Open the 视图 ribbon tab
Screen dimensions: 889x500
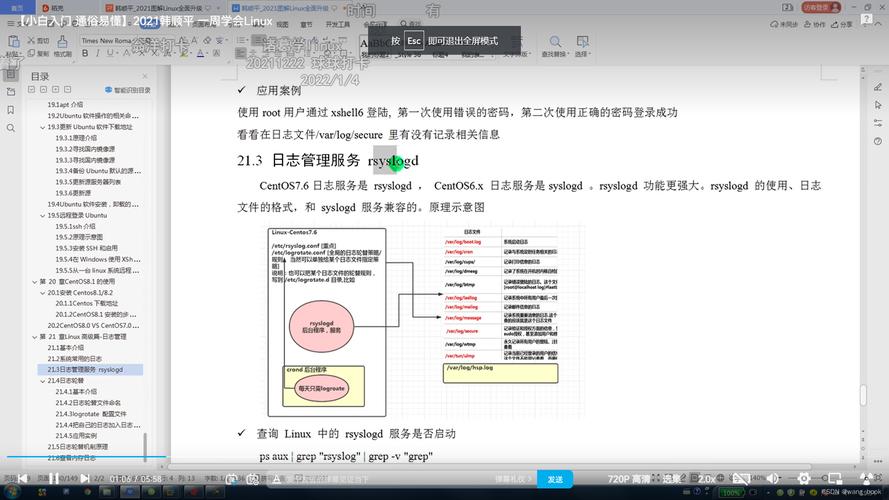282,24
